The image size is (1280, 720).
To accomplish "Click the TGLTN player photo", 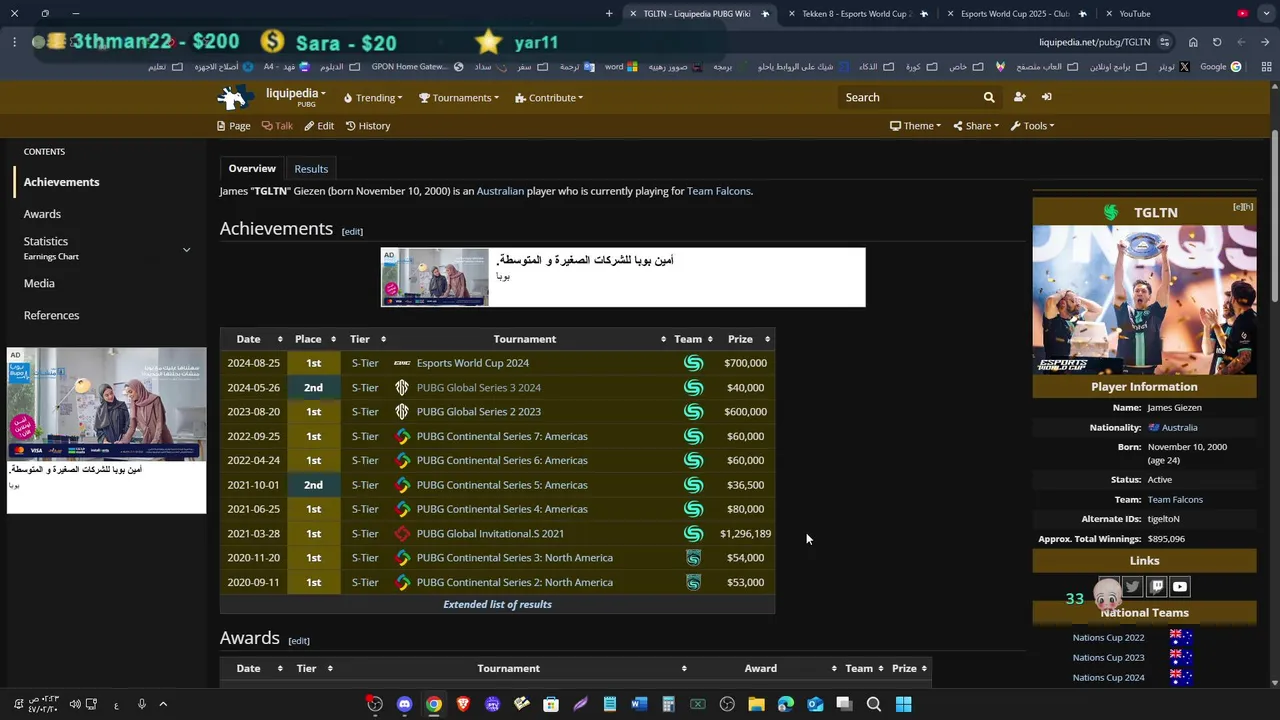I will (x=1144, y=299).
